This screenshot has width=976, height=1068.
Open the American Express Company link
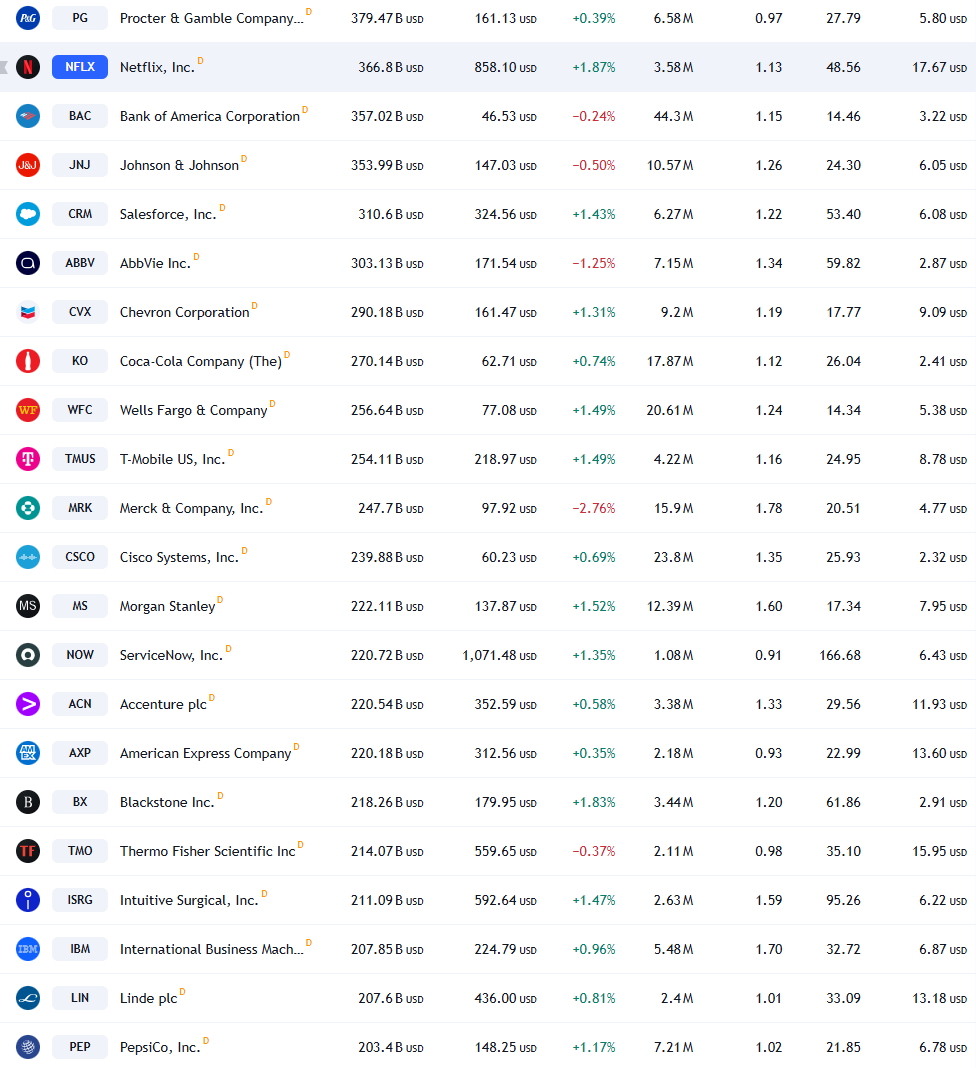pyautogui.click(x=206, y=754)
